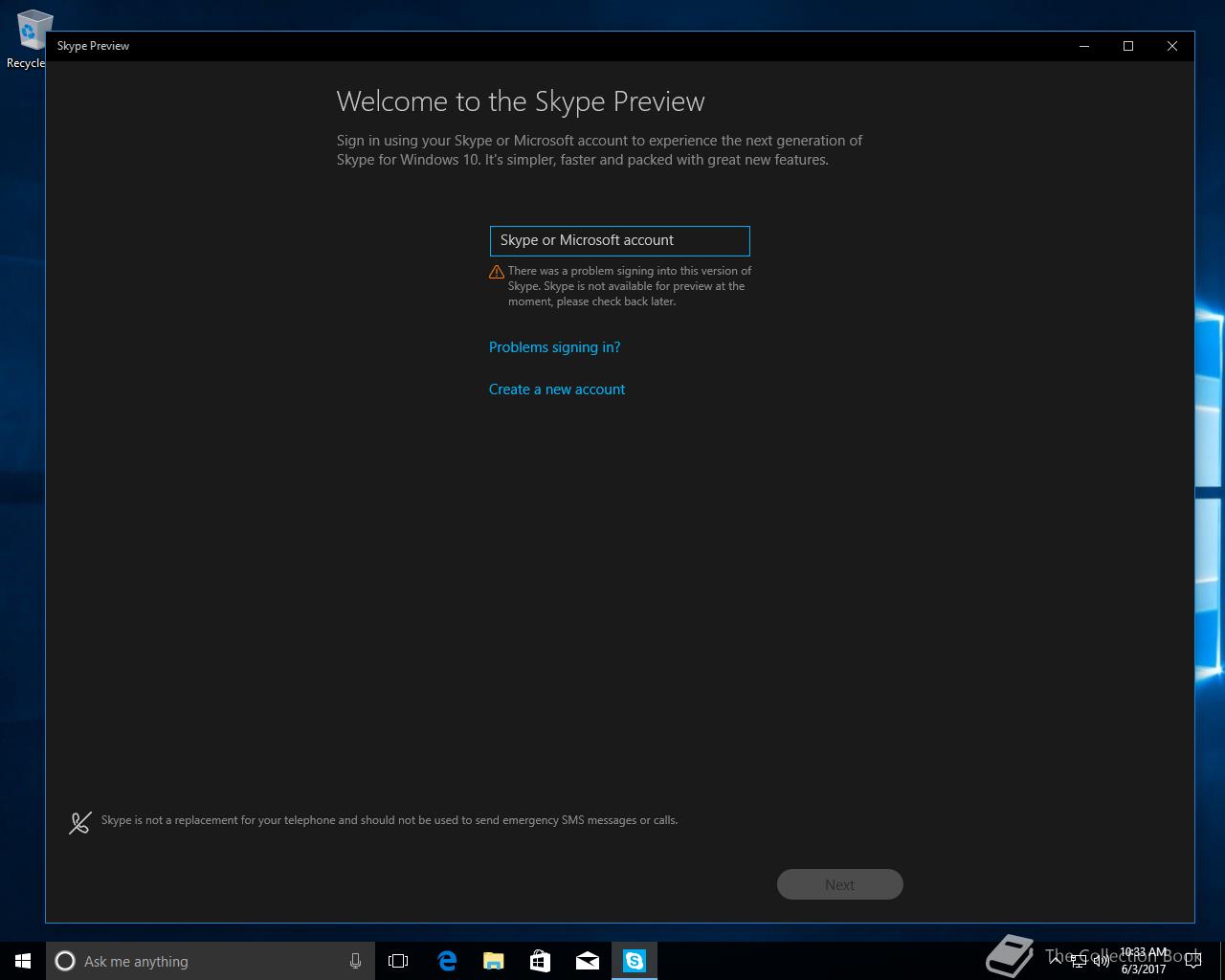Click Ask me anything search box
Screen dimensions: 1225x980
[x=211, y=961]
